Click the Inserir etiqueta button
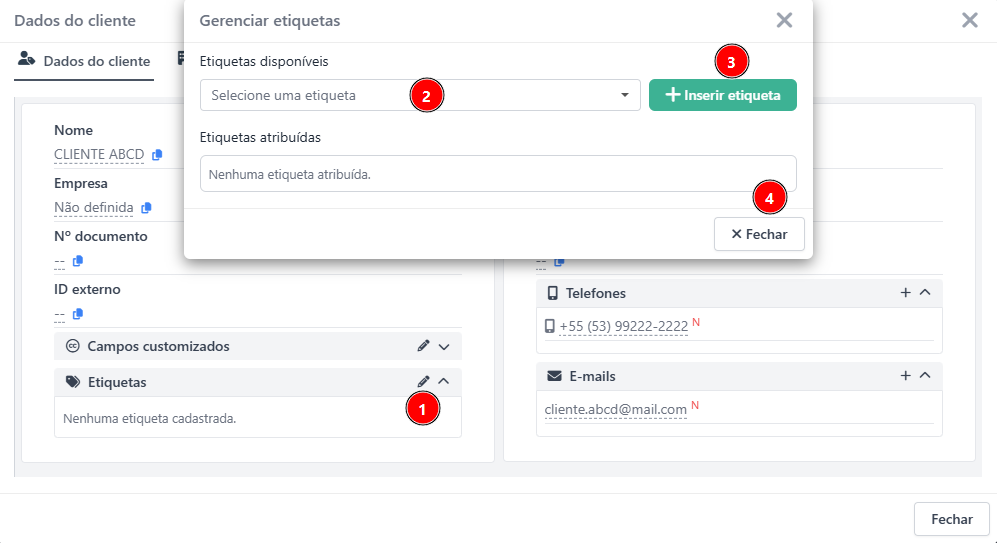 722,95
